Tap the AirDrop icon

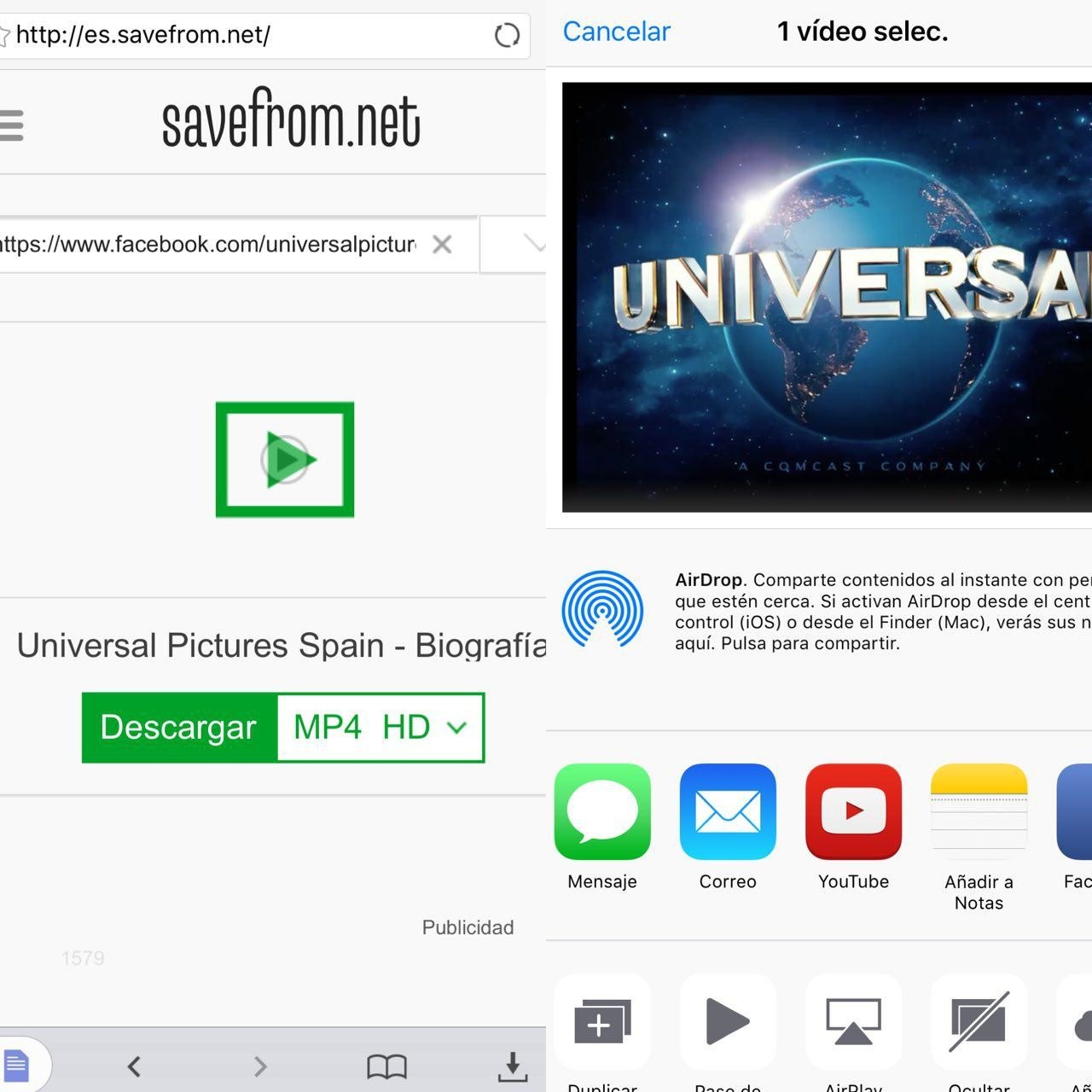602,609
